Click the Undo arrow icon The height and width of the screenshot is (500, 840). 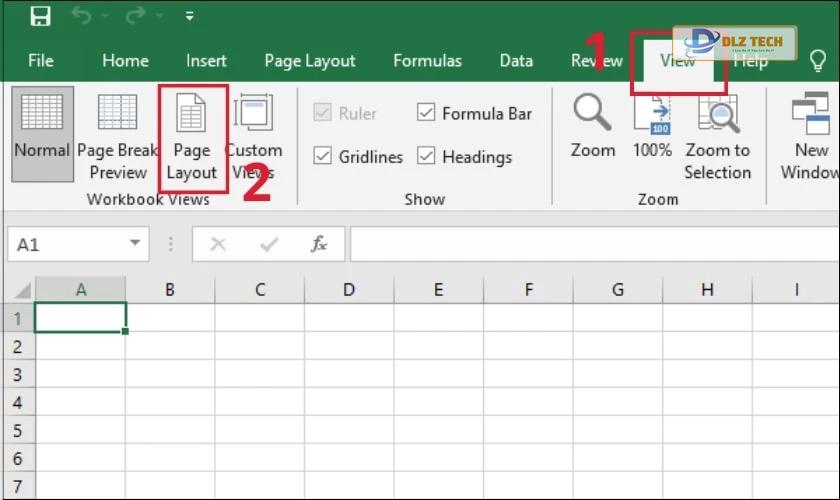coord(81,16)
